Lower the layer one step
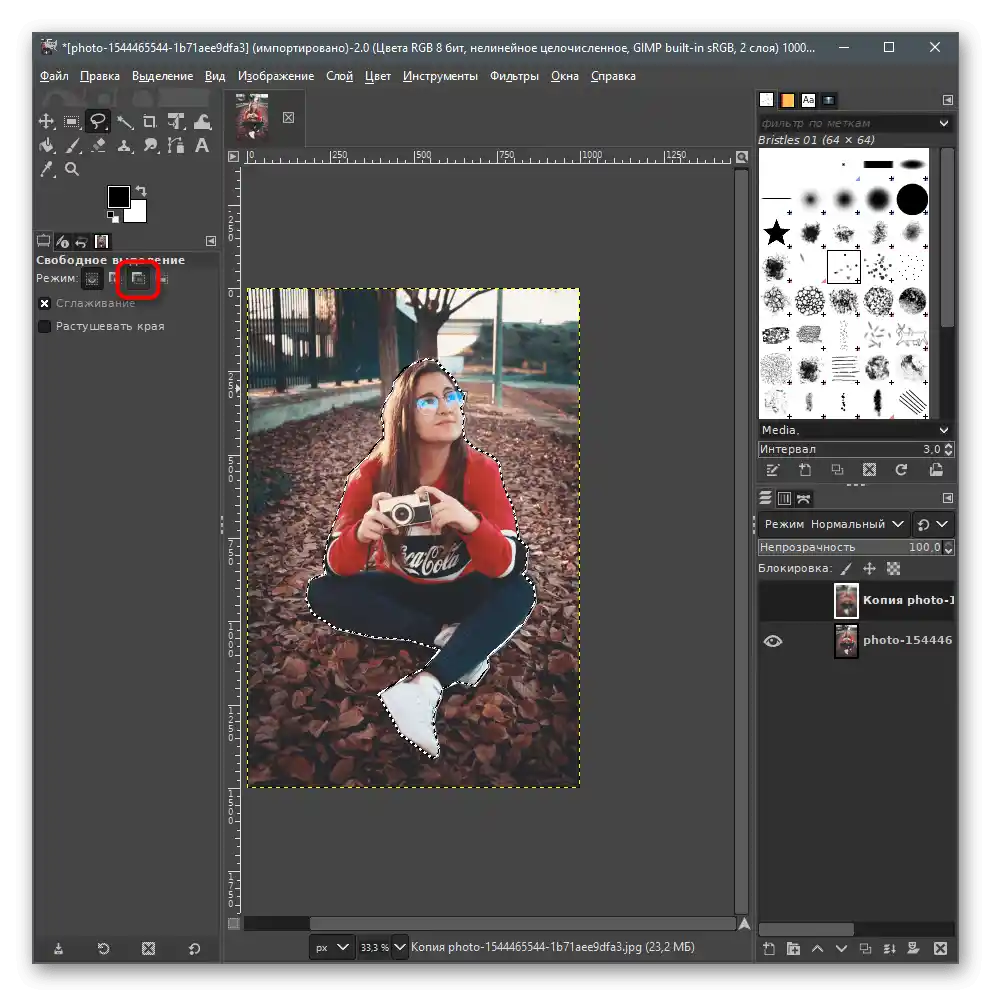Screen dimensions: 991x996 pyautogui.click(x=842, y=948)
